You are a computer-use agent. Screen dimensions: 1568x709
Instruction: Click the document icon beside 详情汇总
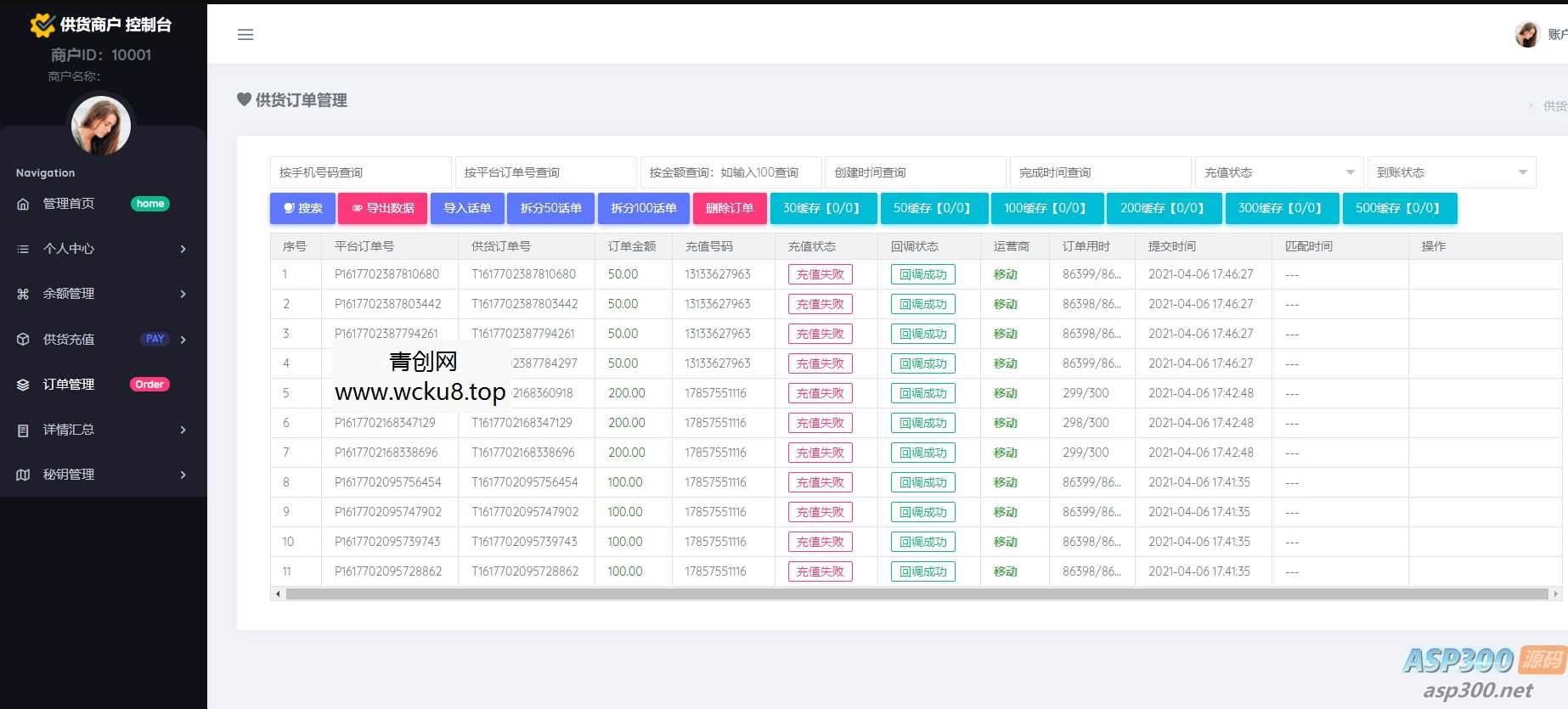click(23, 430)
